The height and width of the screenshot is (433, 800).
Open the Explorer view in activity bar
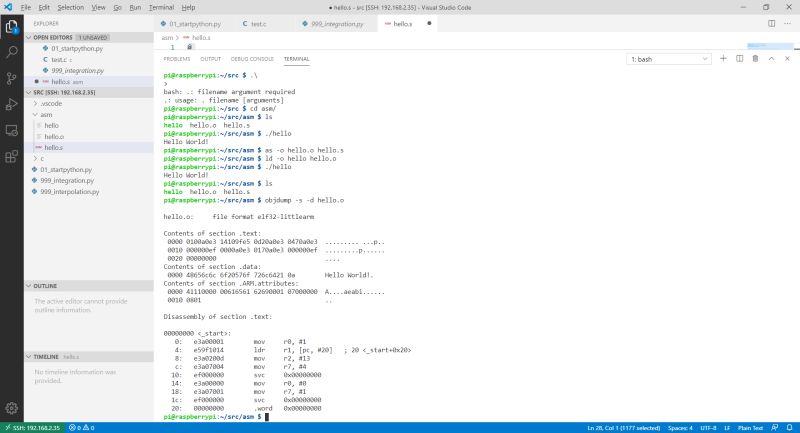click(12, 27)
